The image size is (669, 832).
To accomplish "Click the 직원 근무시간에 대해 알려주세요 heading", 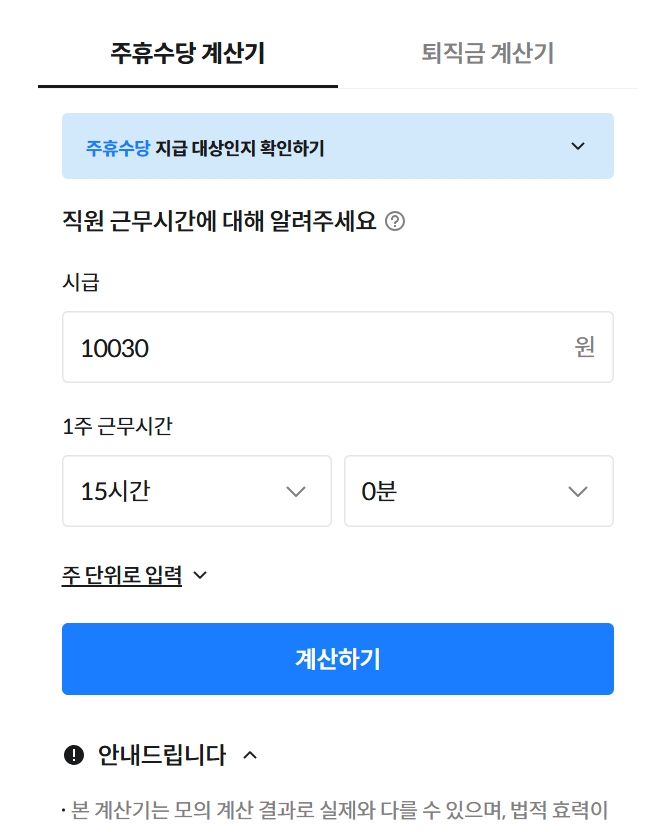I will (219, 221).
